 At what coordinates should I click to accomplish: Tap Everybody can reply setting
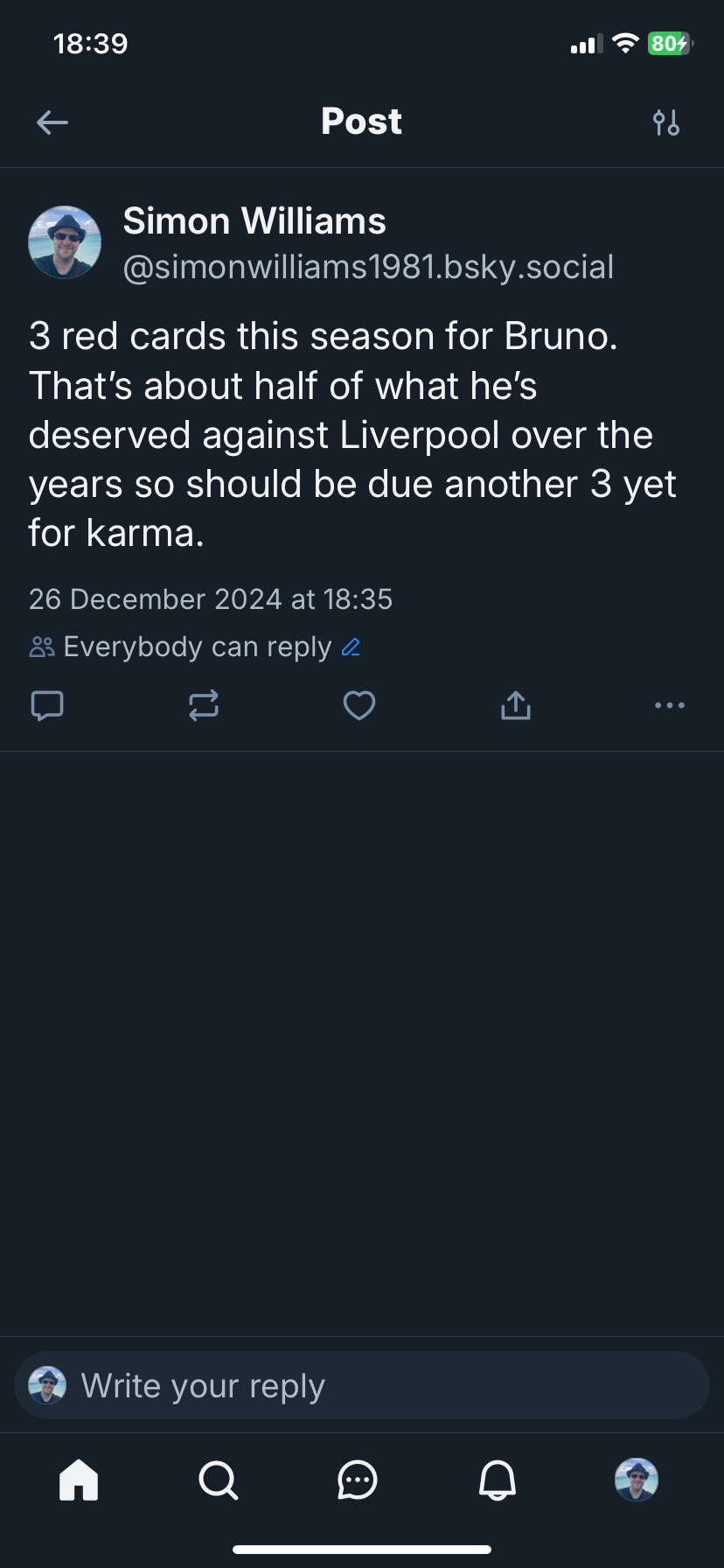click(x=197, y=647)
